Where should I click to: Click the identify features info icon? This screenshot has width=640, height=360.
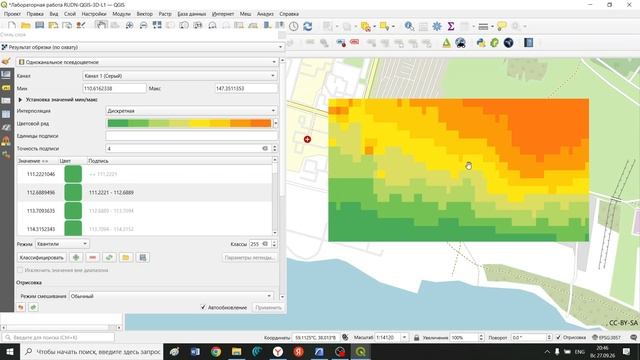[409, 26]
